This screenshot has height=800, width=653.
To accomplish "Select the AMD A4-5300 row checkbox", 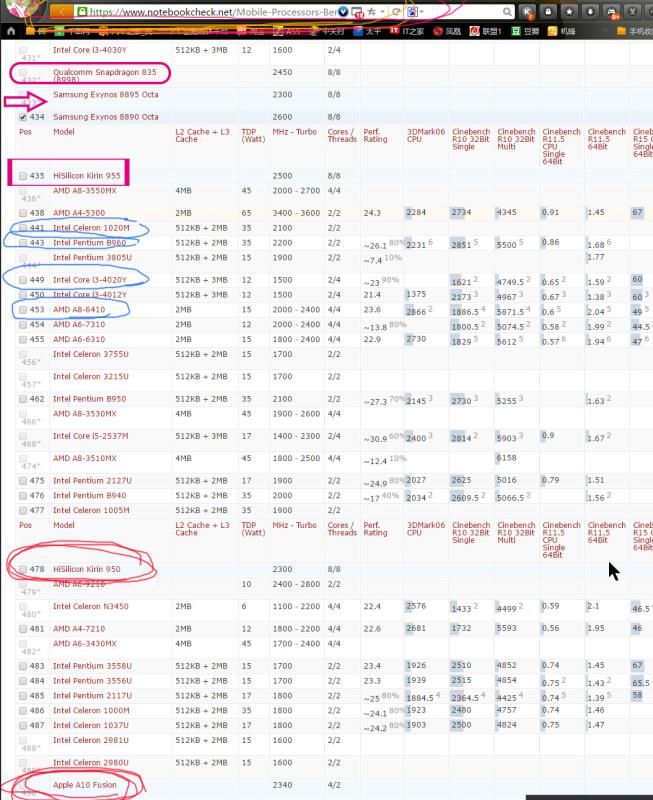I will 22,213.
